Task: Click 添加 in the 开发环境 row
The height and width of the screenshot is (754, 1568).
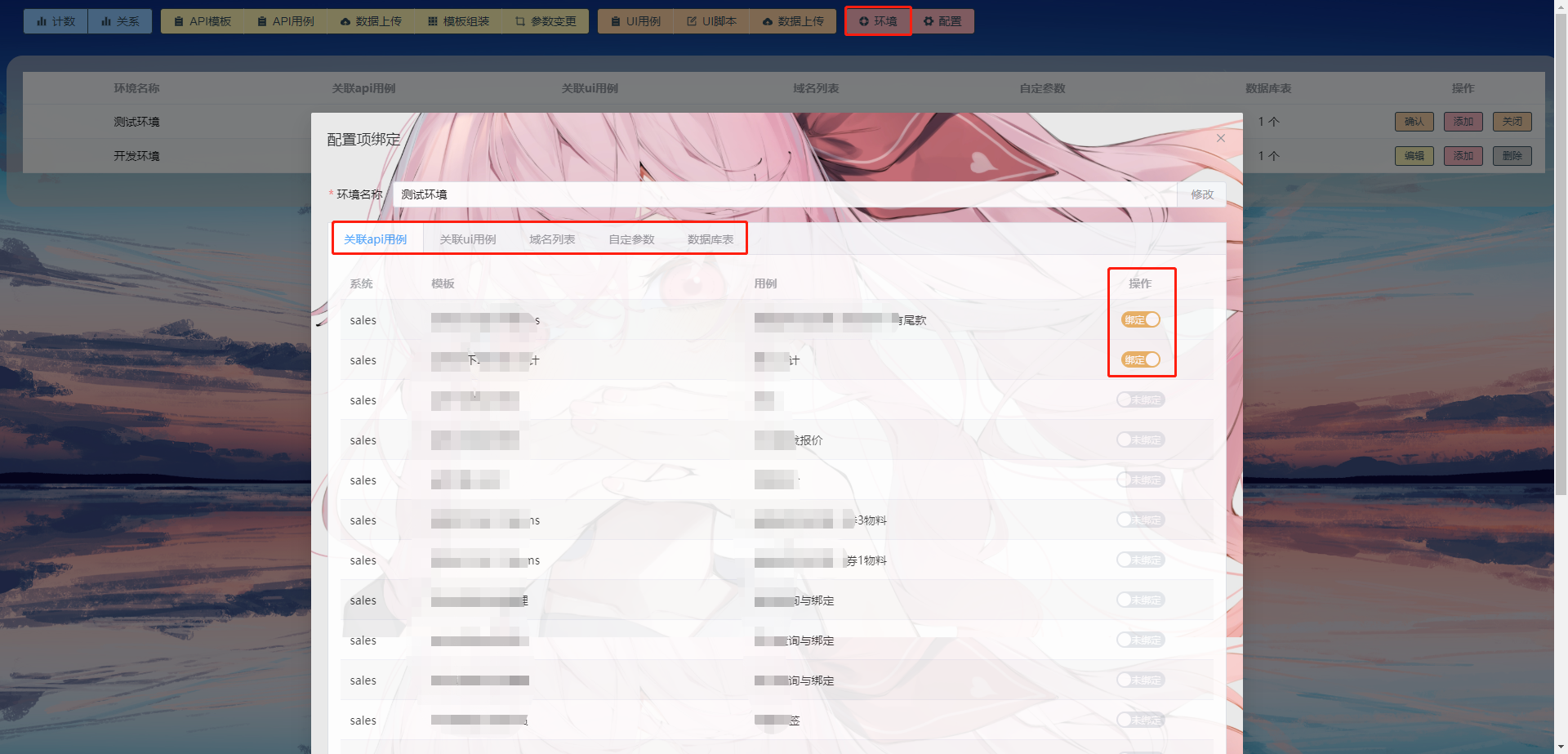Action: click(1463, 156)
